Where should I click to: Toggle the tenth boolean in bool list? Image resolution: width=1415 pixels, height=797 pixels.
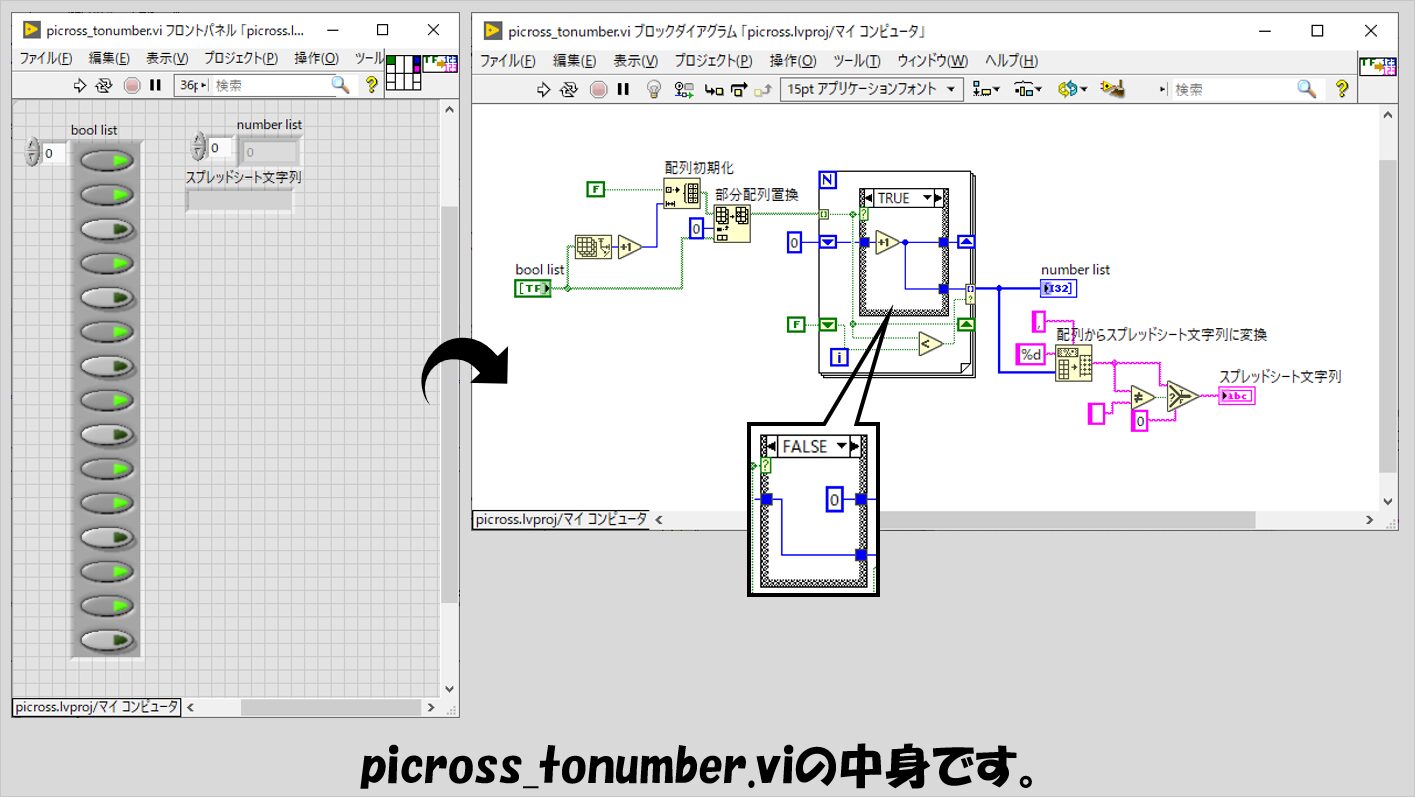pyautogui.click(x=107, y=468)
